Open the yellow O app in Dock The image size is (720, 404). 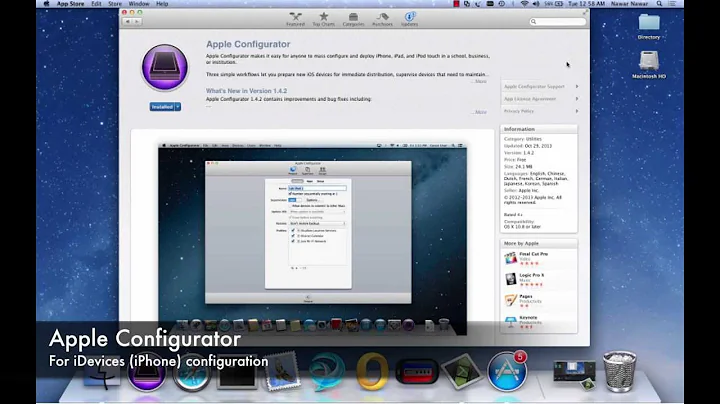click(371, 371)
